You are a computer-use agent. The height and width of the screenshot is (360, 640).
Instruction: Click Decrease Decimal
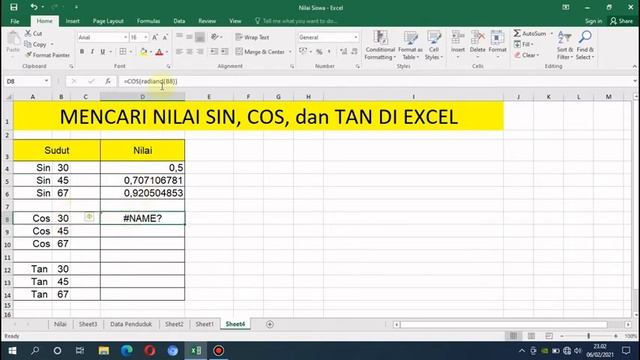coord(354,52)
